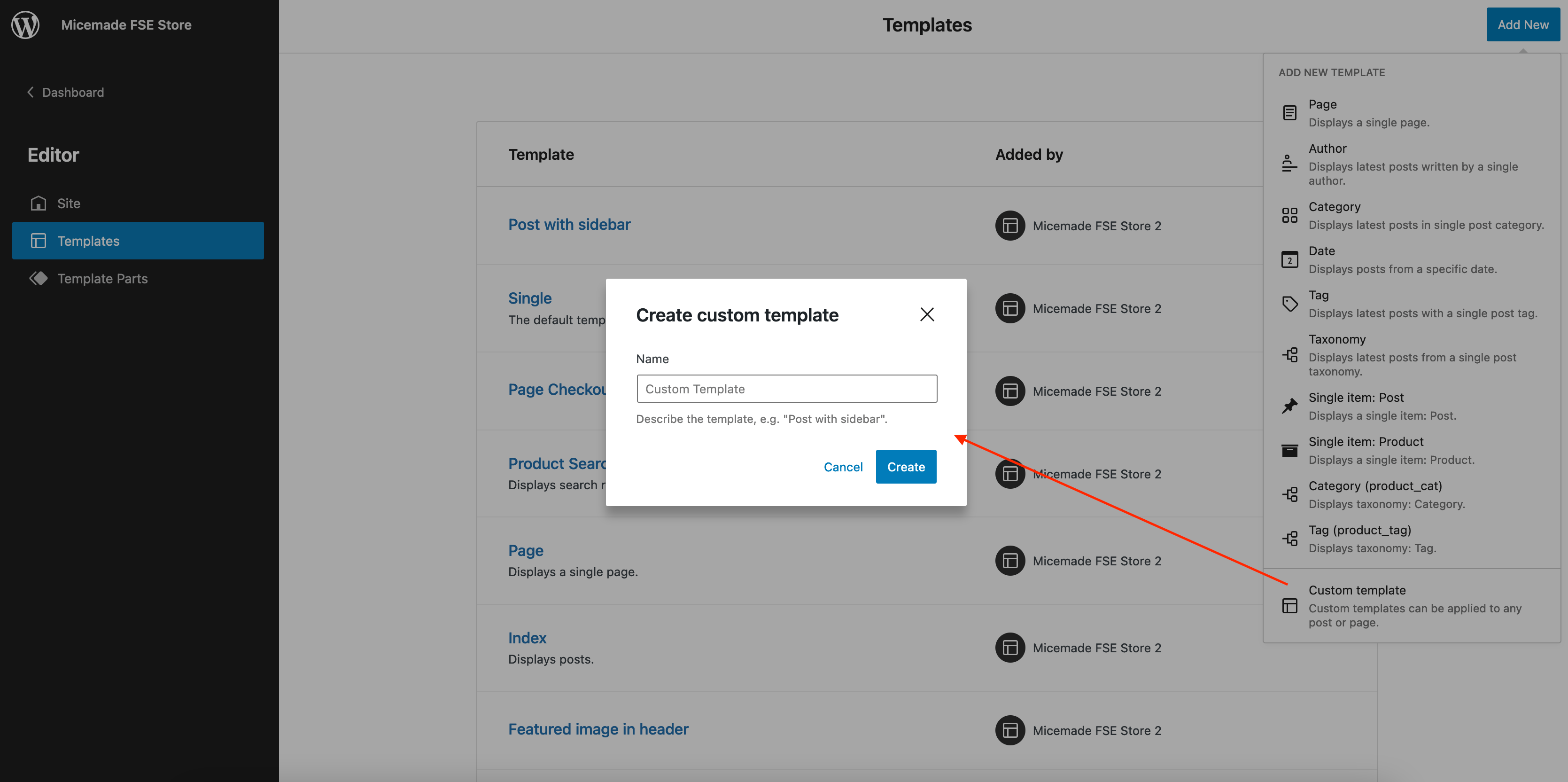The width and height of the screenshot is (1568, 782).
Task: Choose Tag (product_tag) option
Action: pos(1411,539)
